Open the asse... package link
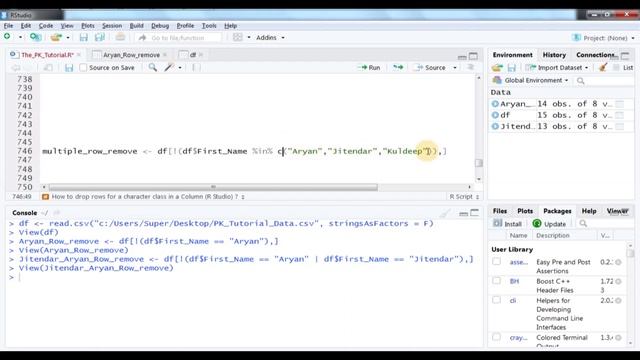The height and width of the screenshot is (360, 640). (518, 262)
